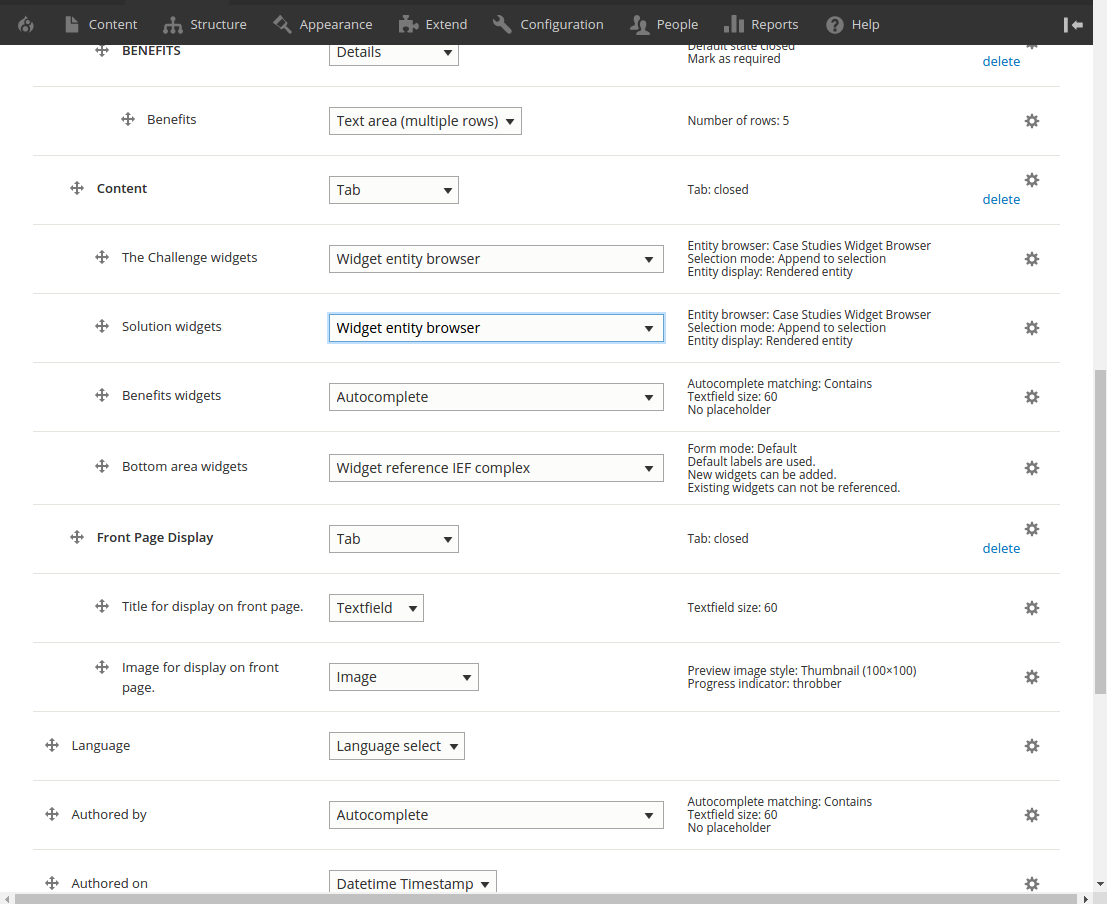Open Datetime Timestamp widget dropdown
The height and width of the screenshot is (904, 1107).
tap(412, 882)
